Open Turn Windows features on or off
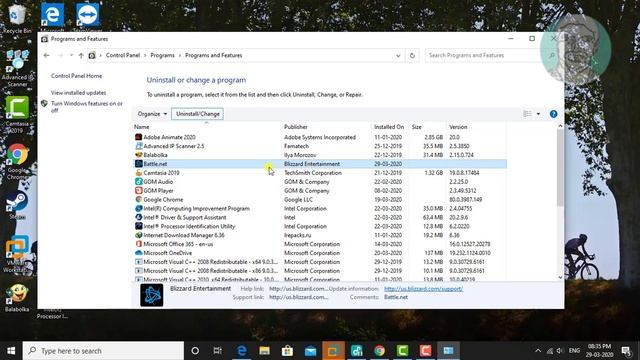 [x=87, y=107]
